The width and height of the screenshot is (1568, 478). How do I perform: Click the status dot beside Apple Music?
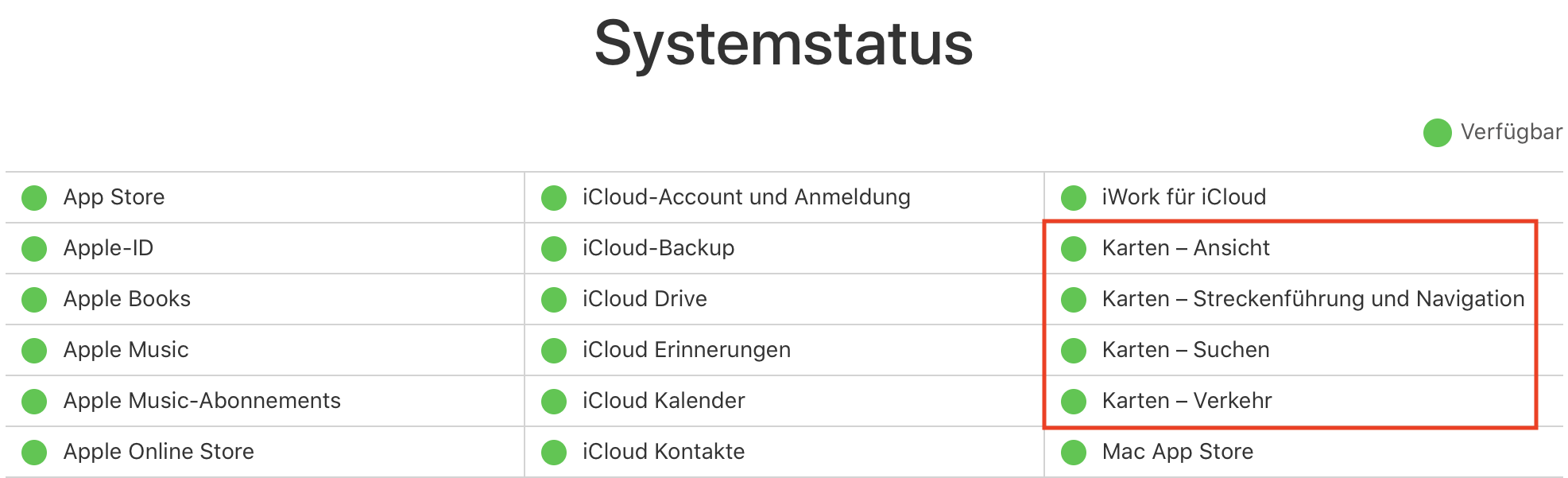click(x=34, y=351)
